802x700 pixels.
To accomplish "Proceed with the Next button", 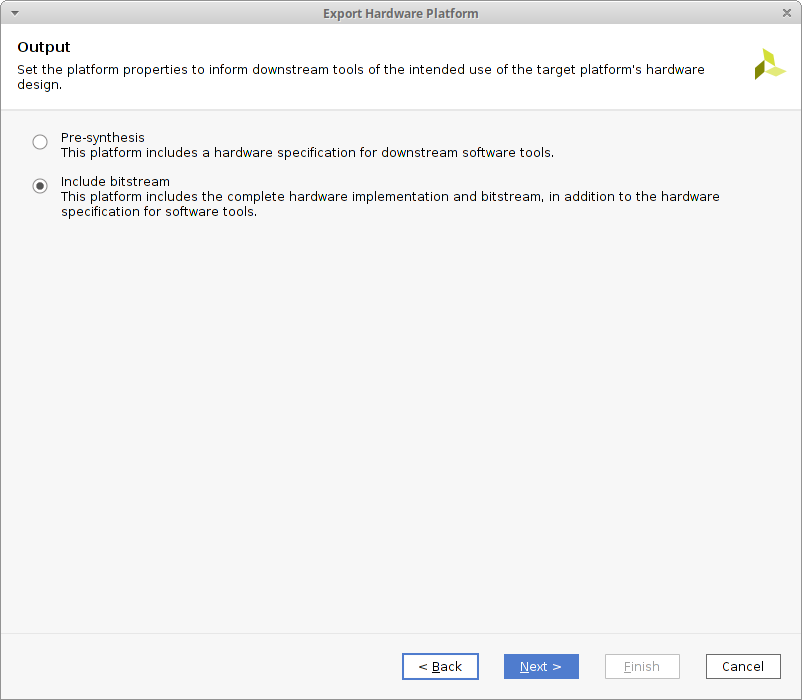I will point(541,667).
